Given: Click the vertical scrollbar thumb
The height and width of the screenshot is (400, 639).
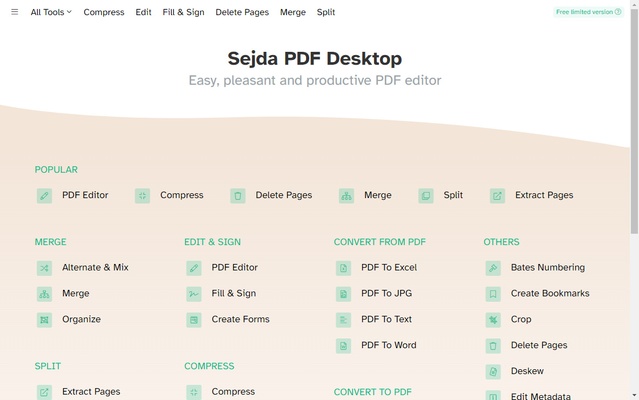Looking at the screenshot, I should (634, 121).
